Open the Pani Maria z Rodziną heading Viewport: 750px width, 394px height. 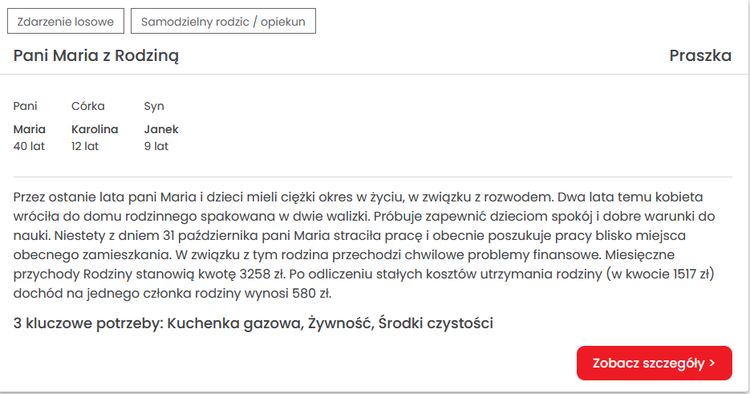click(x=96, y=55)
